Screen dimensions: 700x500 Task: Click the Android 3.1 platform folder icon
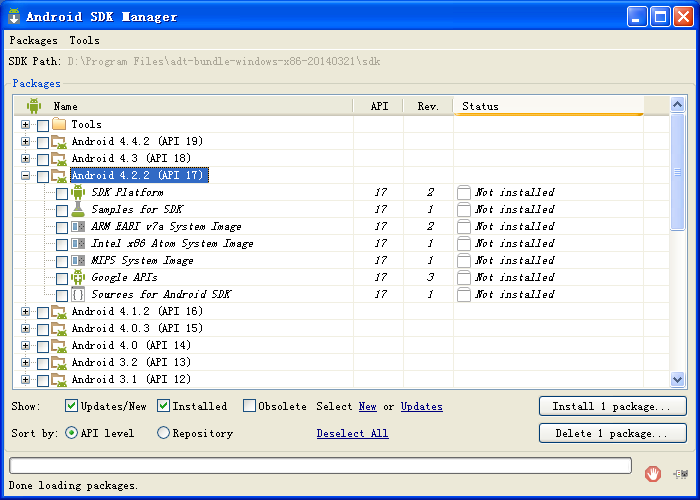point(59,379)
